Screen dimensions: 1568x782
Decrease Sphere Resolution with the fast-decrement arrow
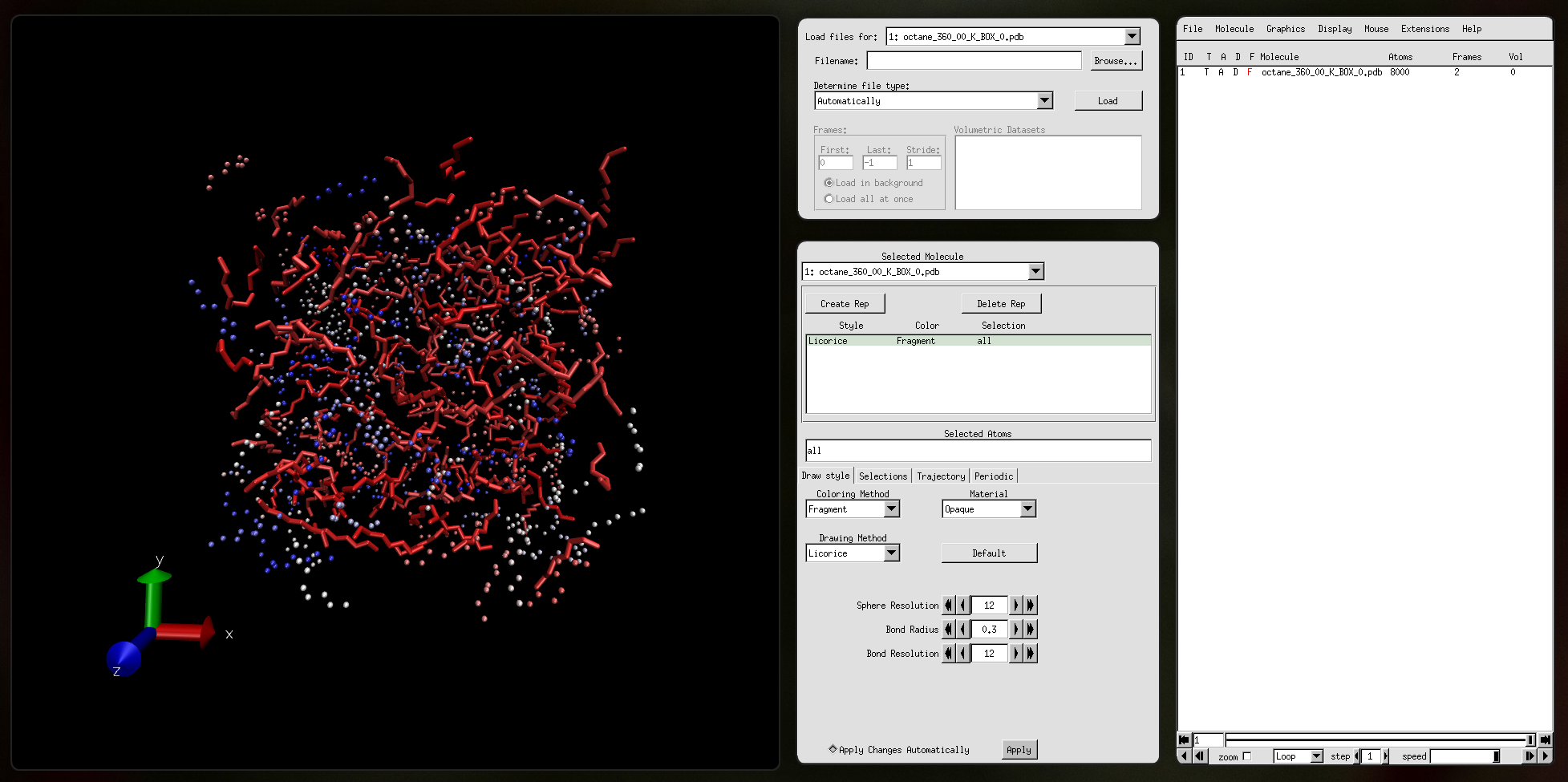(x=948, y=606)
